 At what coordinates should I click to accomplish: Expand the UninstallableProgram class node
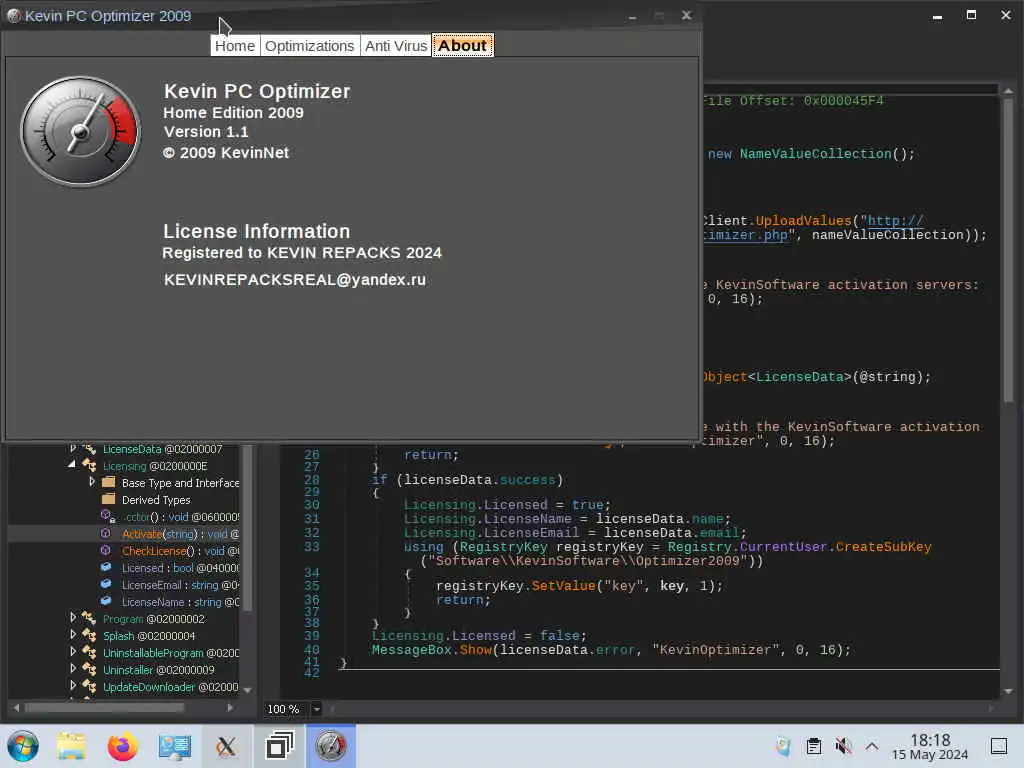click(73, 651)
